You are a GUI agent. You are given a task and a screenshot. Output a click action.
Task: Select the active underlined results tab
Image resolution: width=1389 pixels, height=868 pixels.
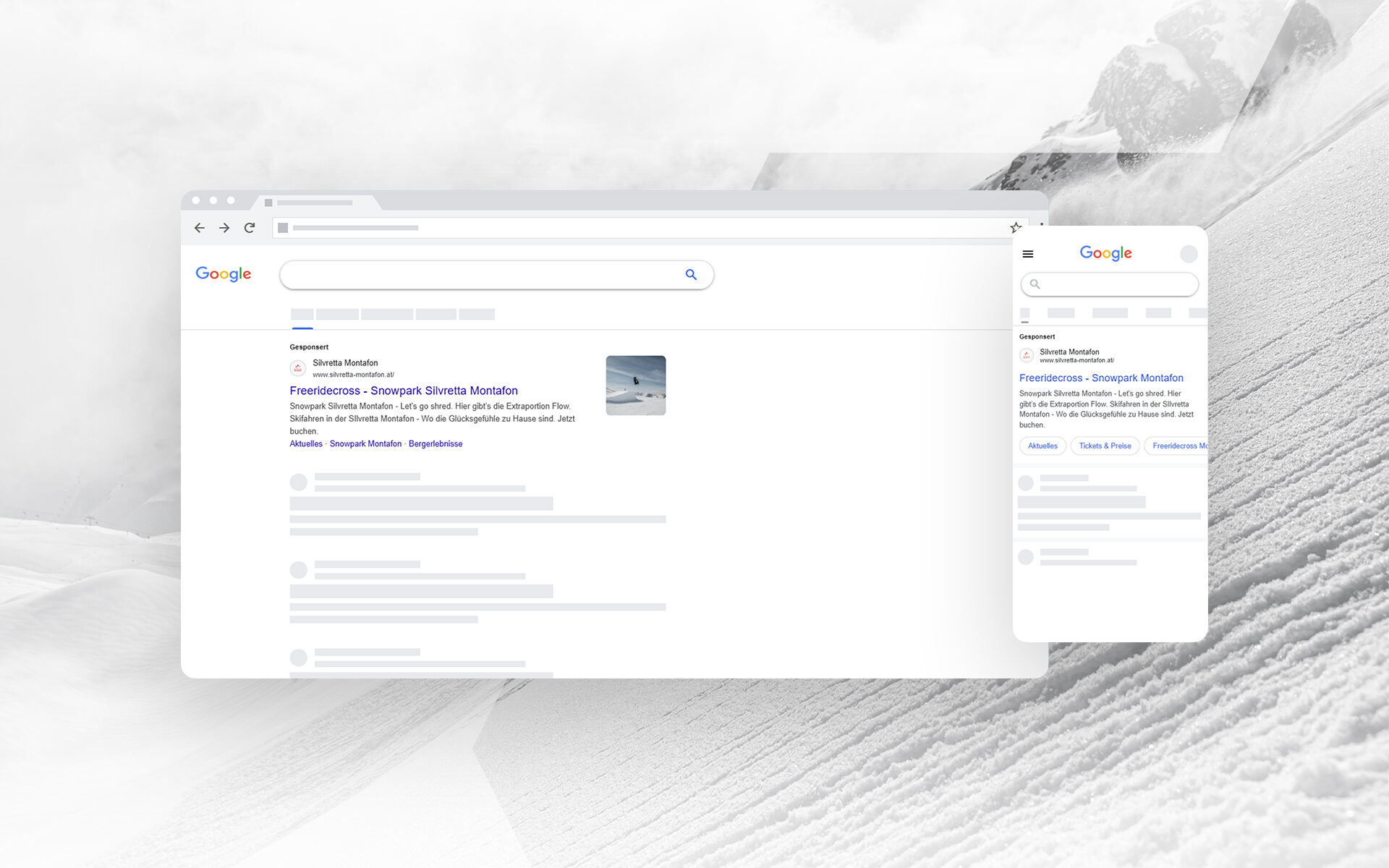302,313
